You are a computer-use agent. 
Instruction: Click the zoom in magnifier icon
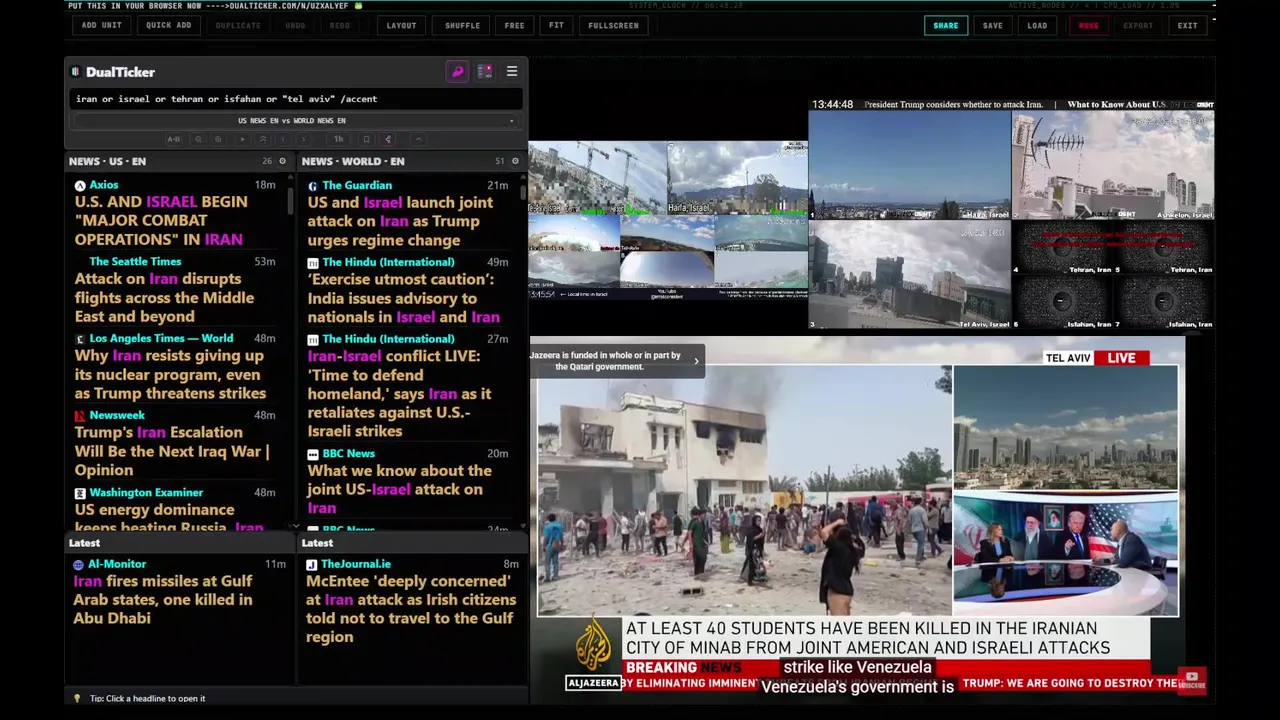point(218,140)
